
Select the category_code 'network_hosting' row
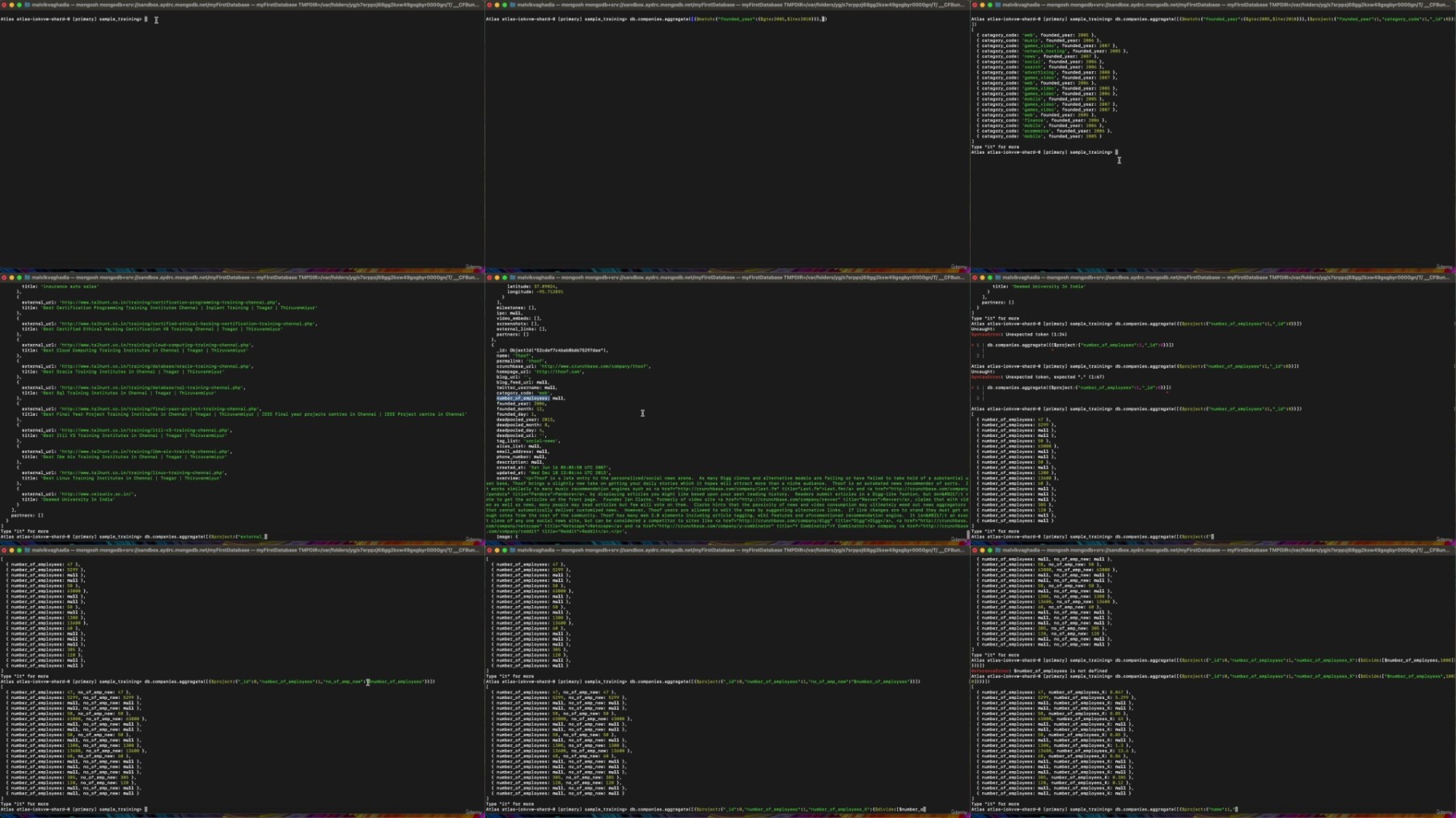[x=1051, y=51]
